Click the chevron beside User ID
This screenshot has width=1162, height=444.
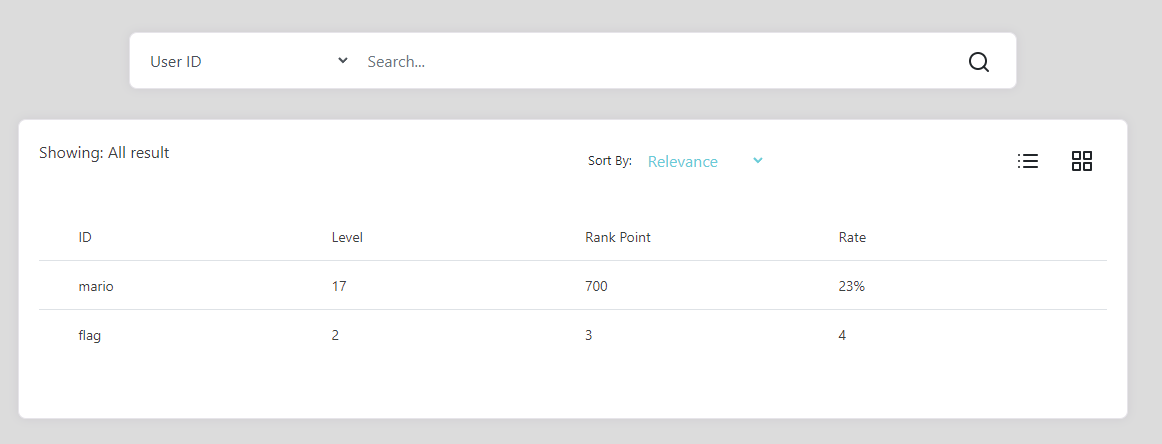pyautogui.click(x=342, y=61)
